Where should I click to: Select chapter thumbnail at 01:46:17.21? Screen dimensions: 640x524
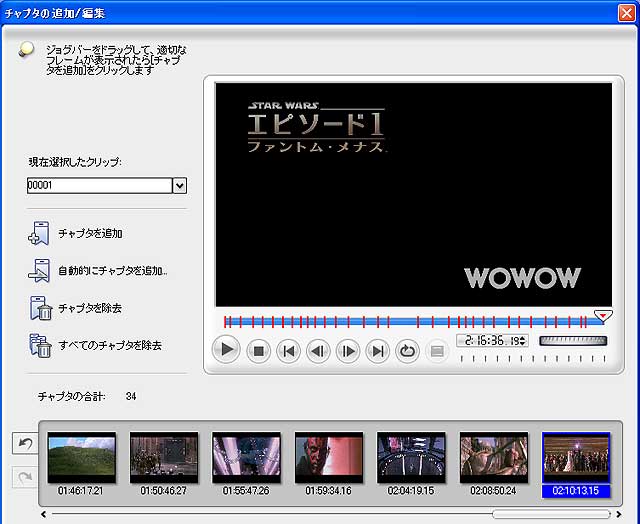(82, 457)
